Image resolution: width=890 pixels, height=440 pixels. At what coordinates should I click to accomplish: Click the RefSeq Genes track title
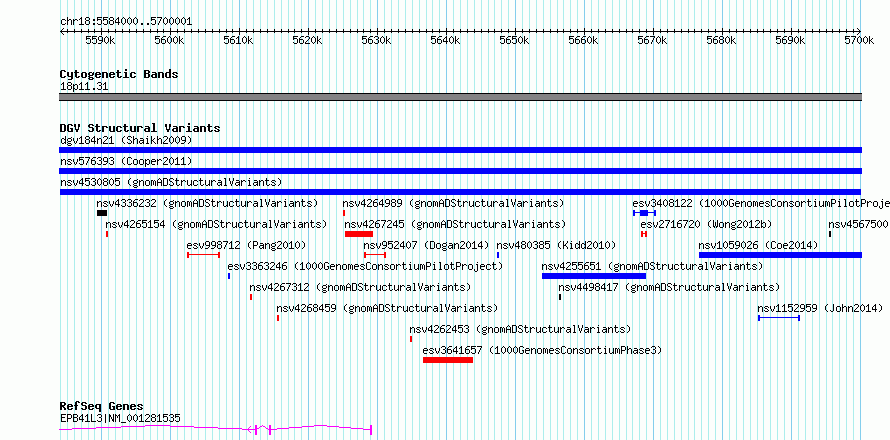(x=102, y=407)
